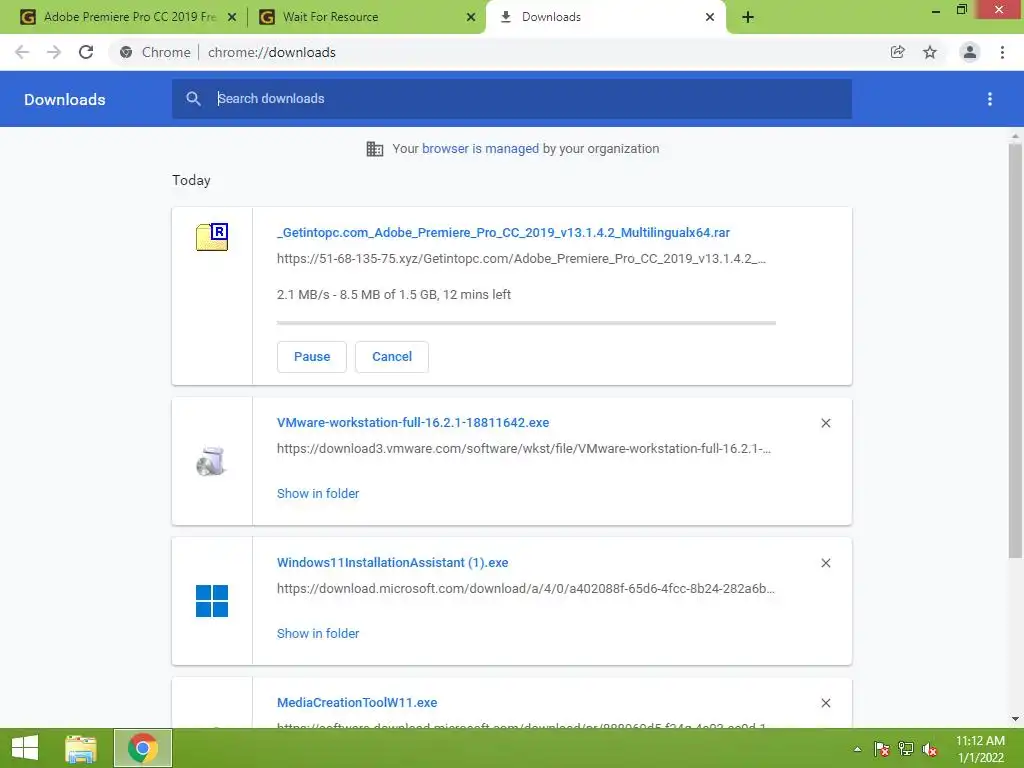Open the taskbar clock showing 11:12 AM

[x=980, y=749]
